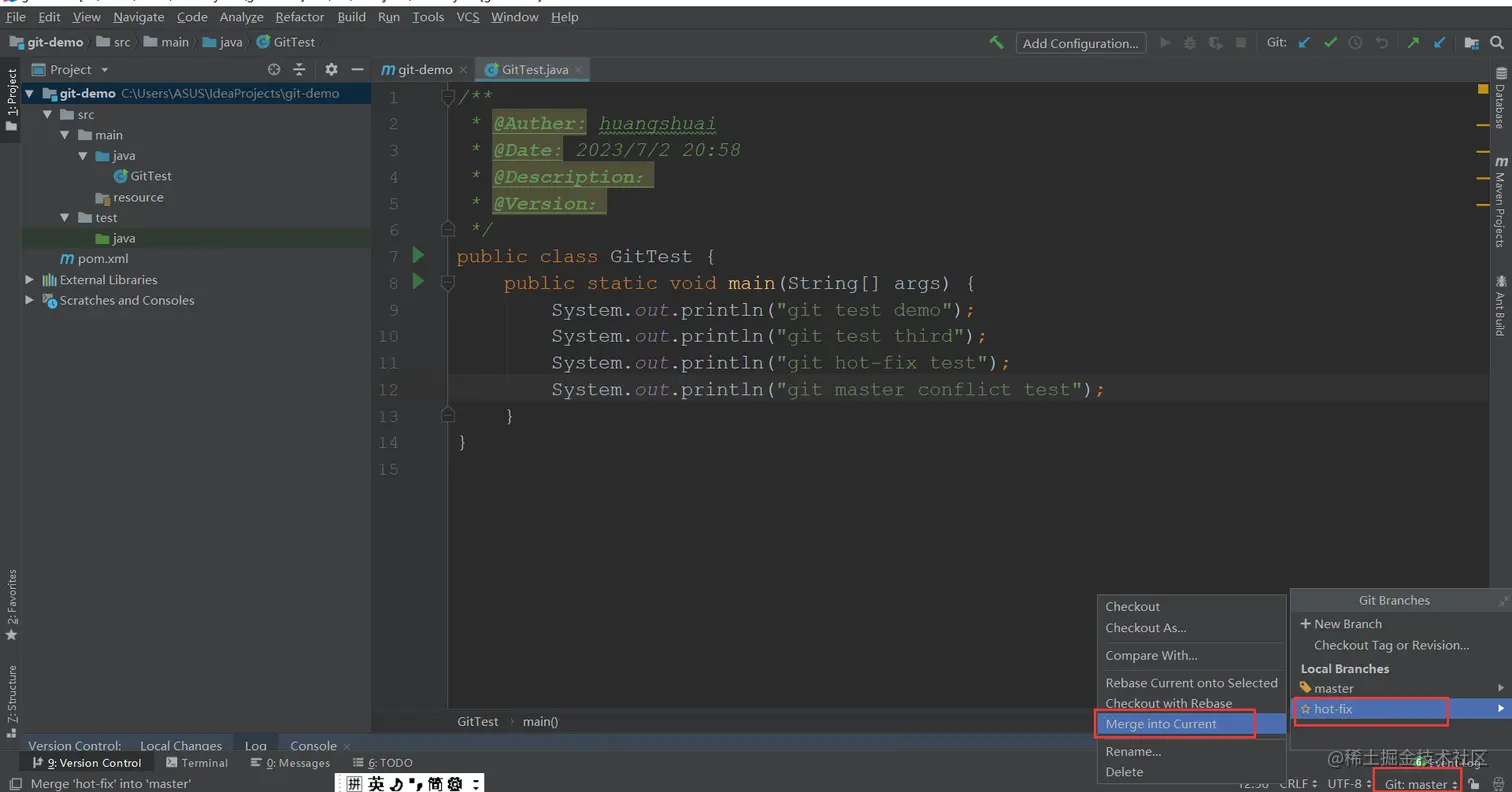The image size is (1512, 792).
Task: Open the Maven Projects tool window
Action: (1500, 201)
